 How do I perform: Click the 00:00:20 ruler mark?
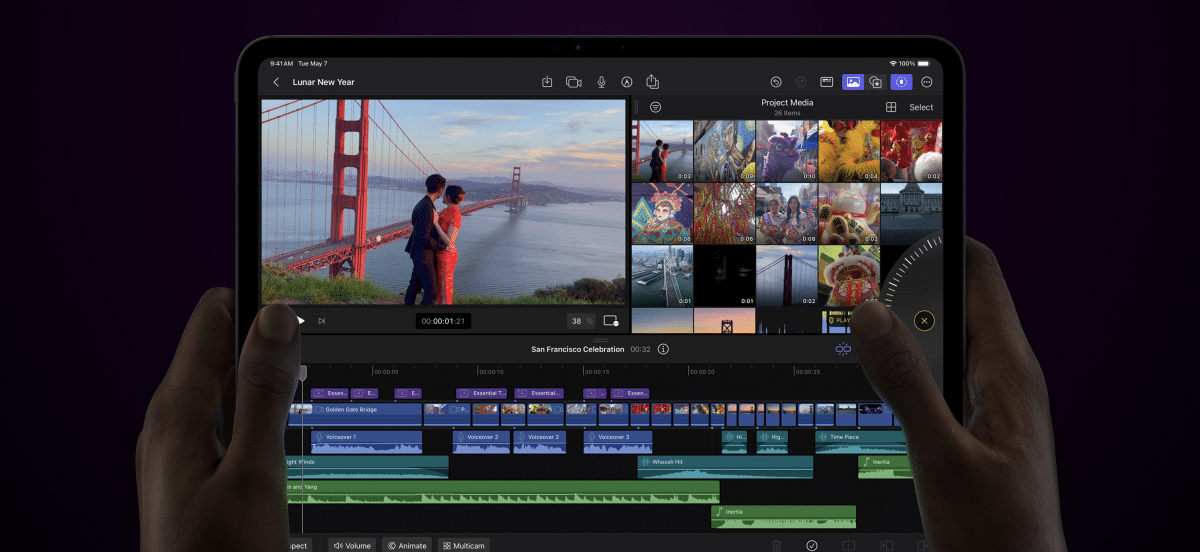point(702,371)
